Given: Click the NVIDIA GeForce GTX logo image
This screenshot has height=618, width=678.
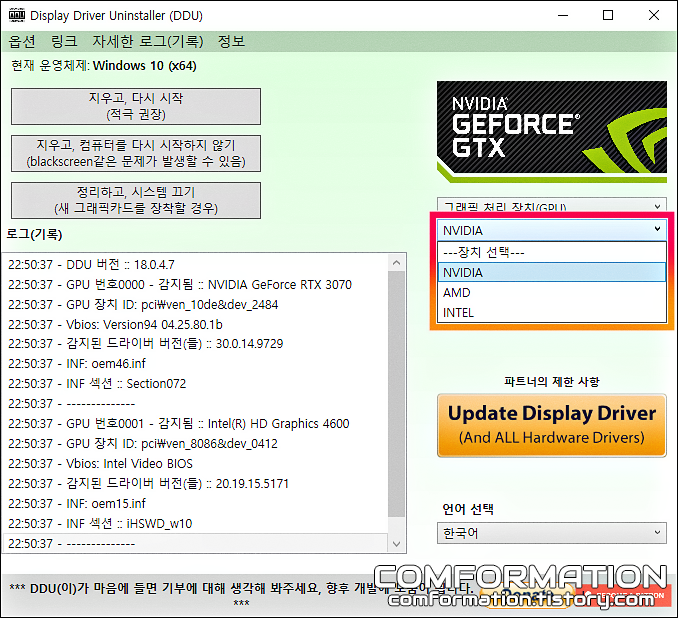Looking at the screenshot, I should point(552,132).
